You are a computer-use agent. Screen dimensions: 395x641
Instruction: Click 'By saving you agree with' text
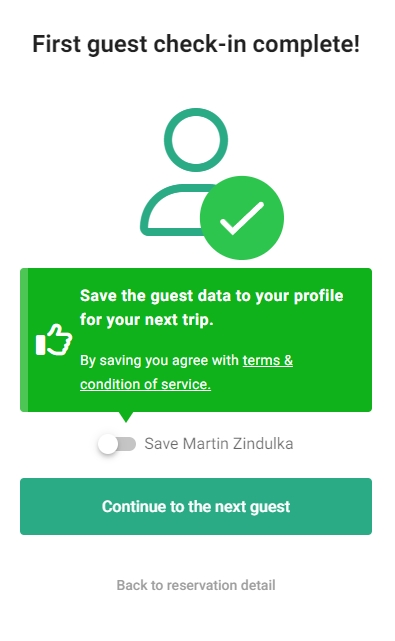(x=159, y=361)
